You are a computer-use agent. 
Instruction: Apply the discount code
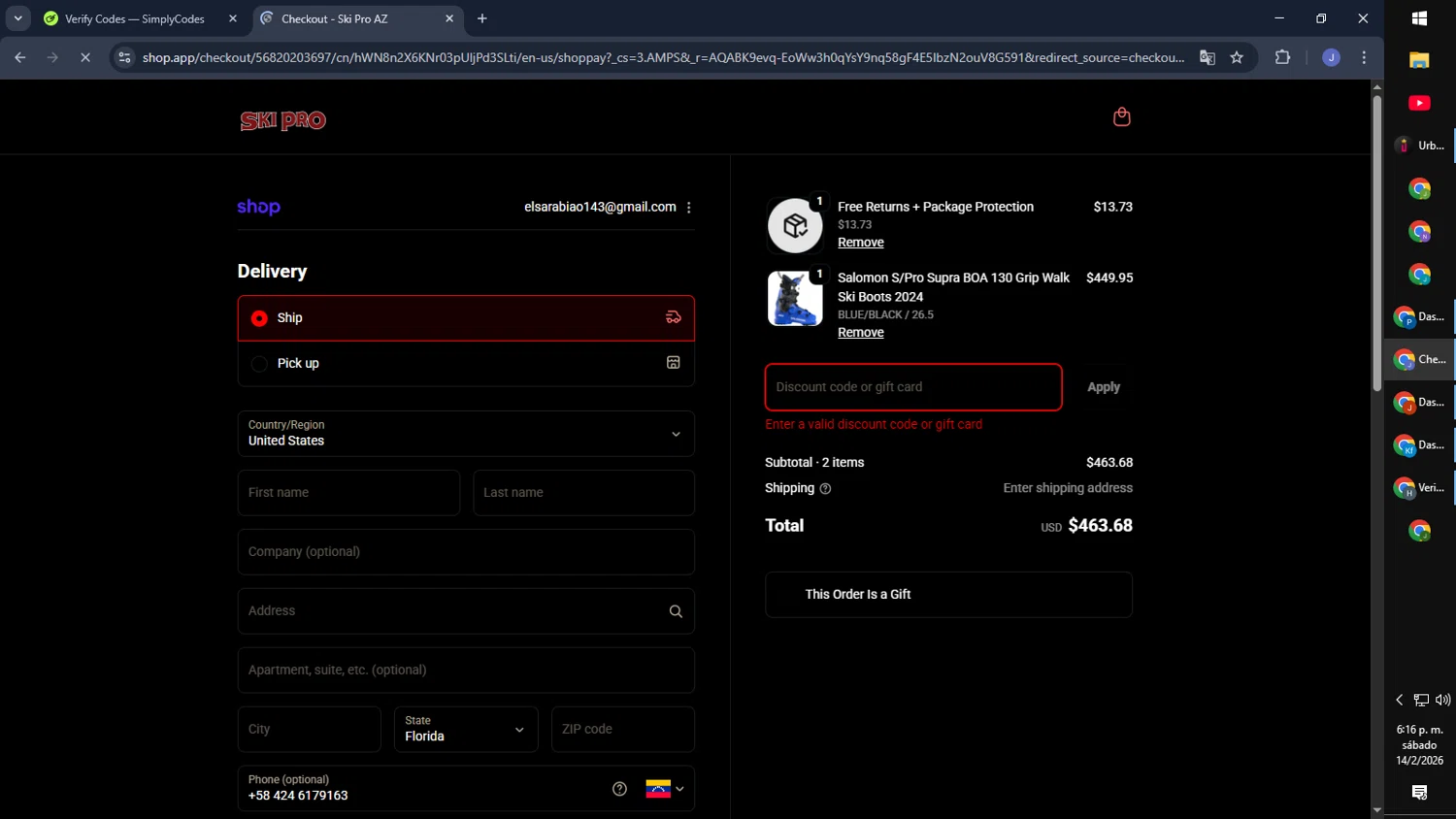pos(1104,387)
